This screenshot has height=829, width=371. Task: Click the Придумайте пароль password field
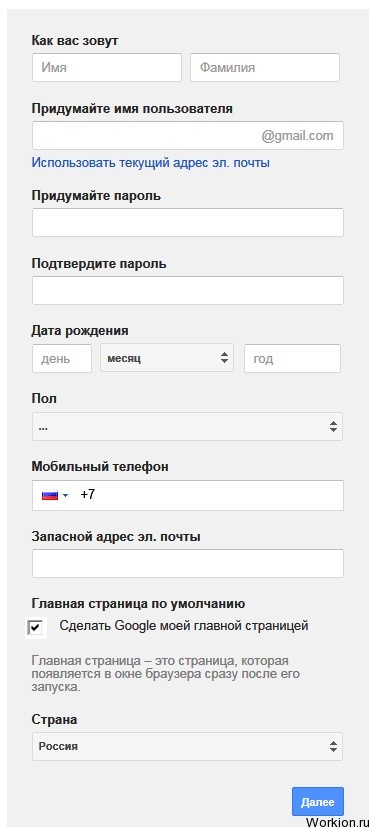[188, 223]
